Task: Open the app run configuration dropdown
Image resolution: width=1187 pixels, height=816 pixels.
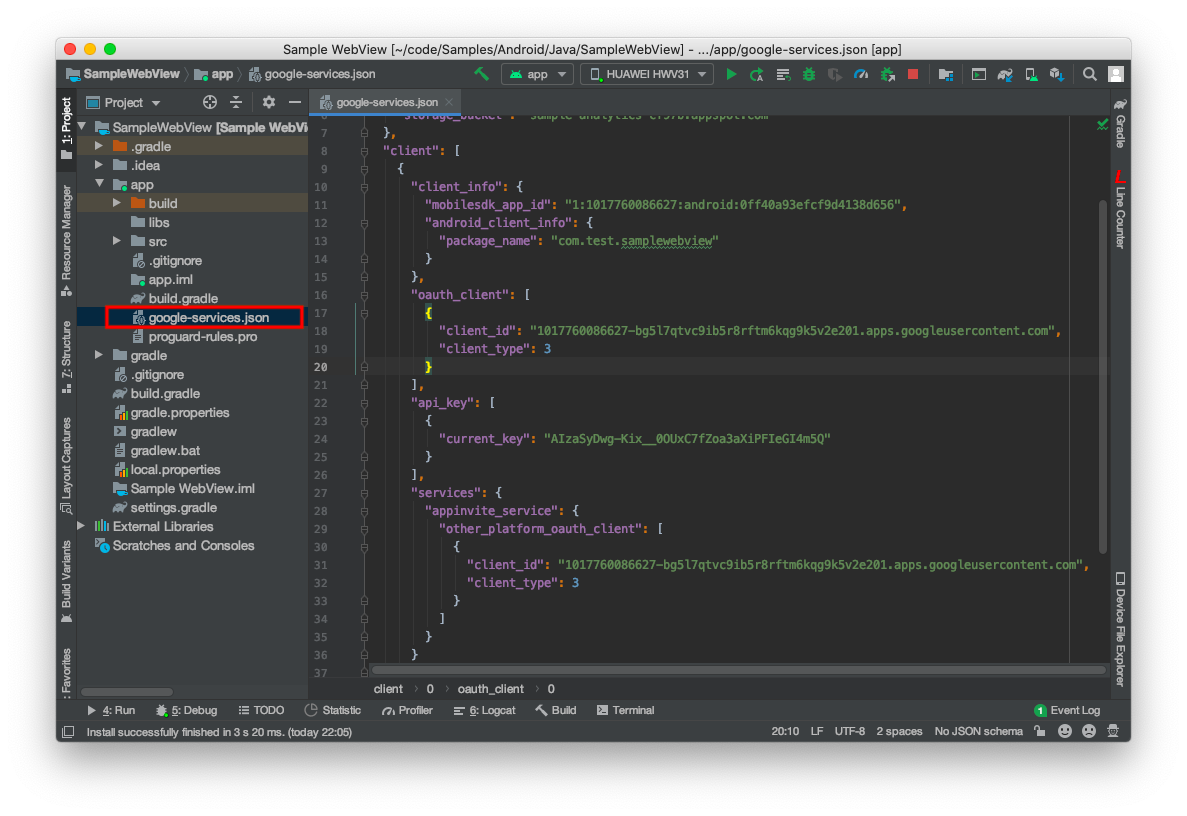Action: click(537, 74)
